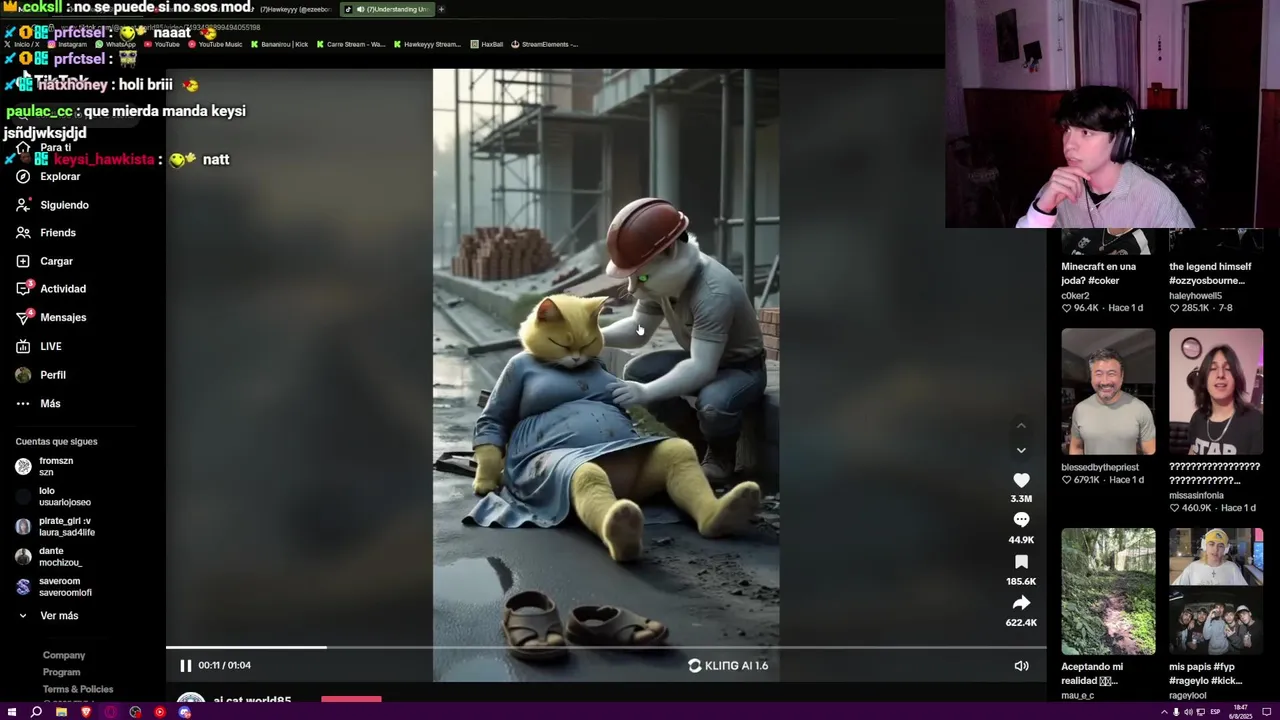Open Siguiendo in the sidebar
The width and height of the screenshot is (1280, 720).
[x=64, y=205]
